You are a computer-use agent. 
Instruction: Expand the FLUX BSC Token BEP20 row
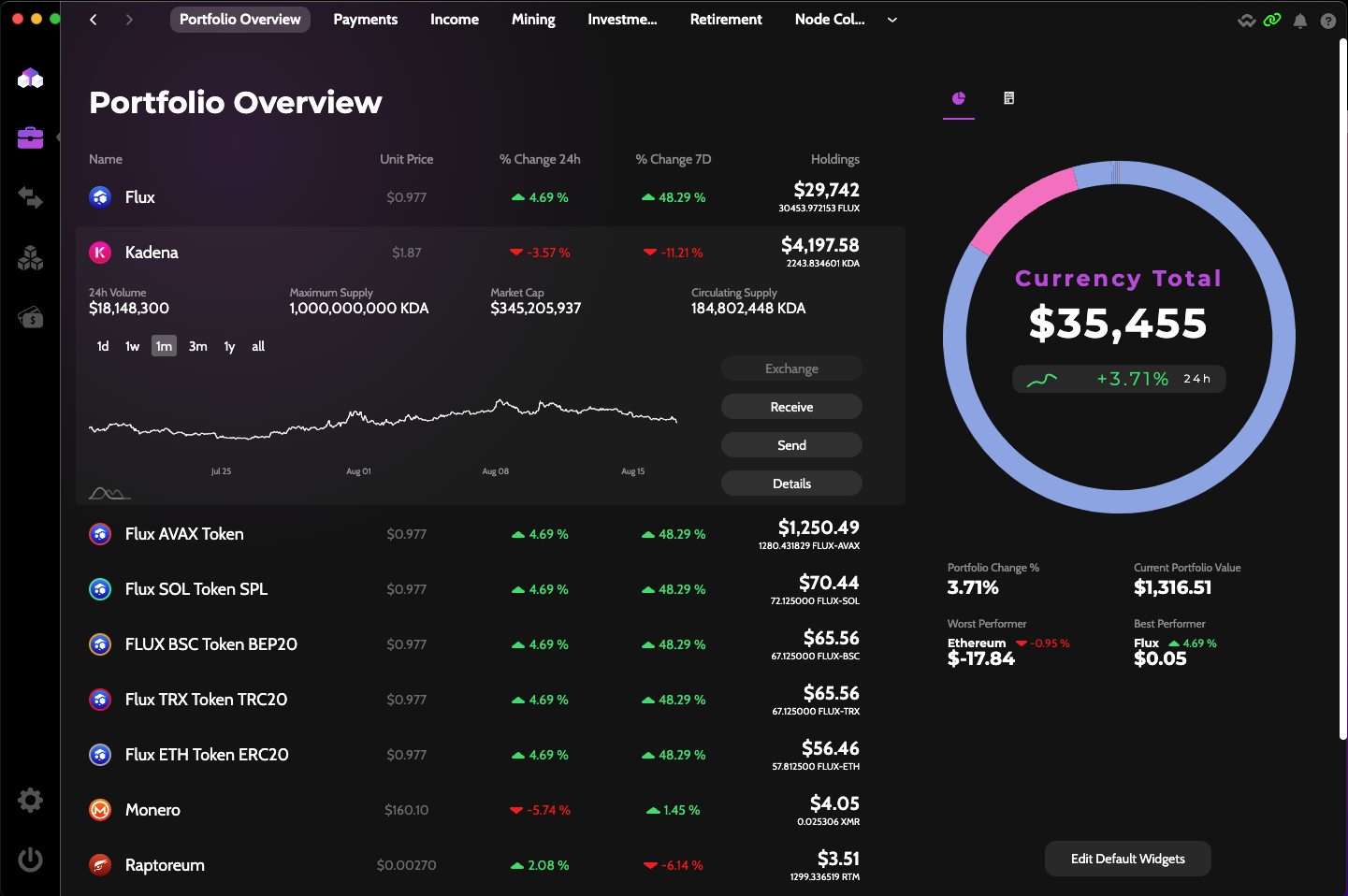[x=490, y=644]
